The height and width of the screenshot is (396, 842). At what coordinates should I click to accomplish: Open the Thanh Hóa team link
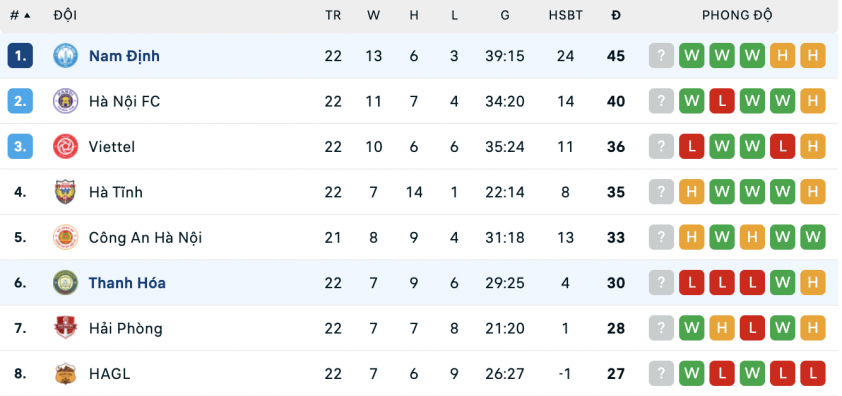pyautogui.click(x=127, y=283)
